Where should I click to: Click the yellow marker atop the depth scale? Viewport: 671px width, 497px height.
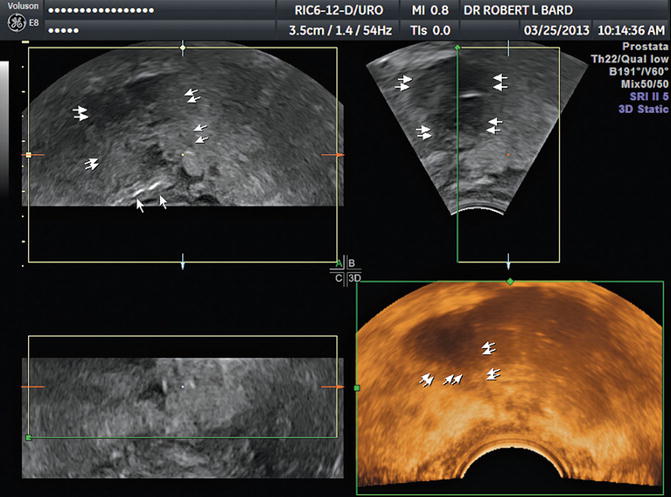[25, 42]
